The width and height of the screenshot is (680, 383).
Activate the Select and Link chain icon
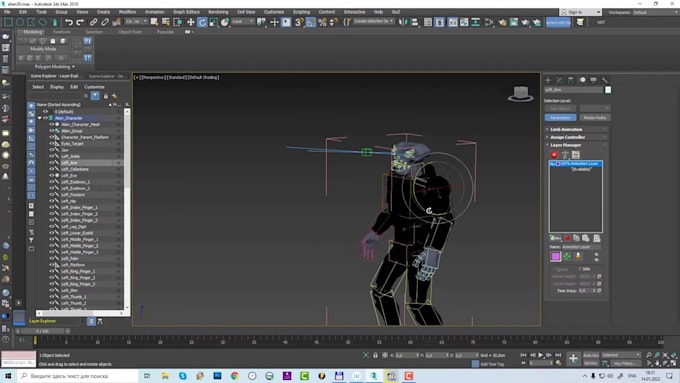point(93,22)
